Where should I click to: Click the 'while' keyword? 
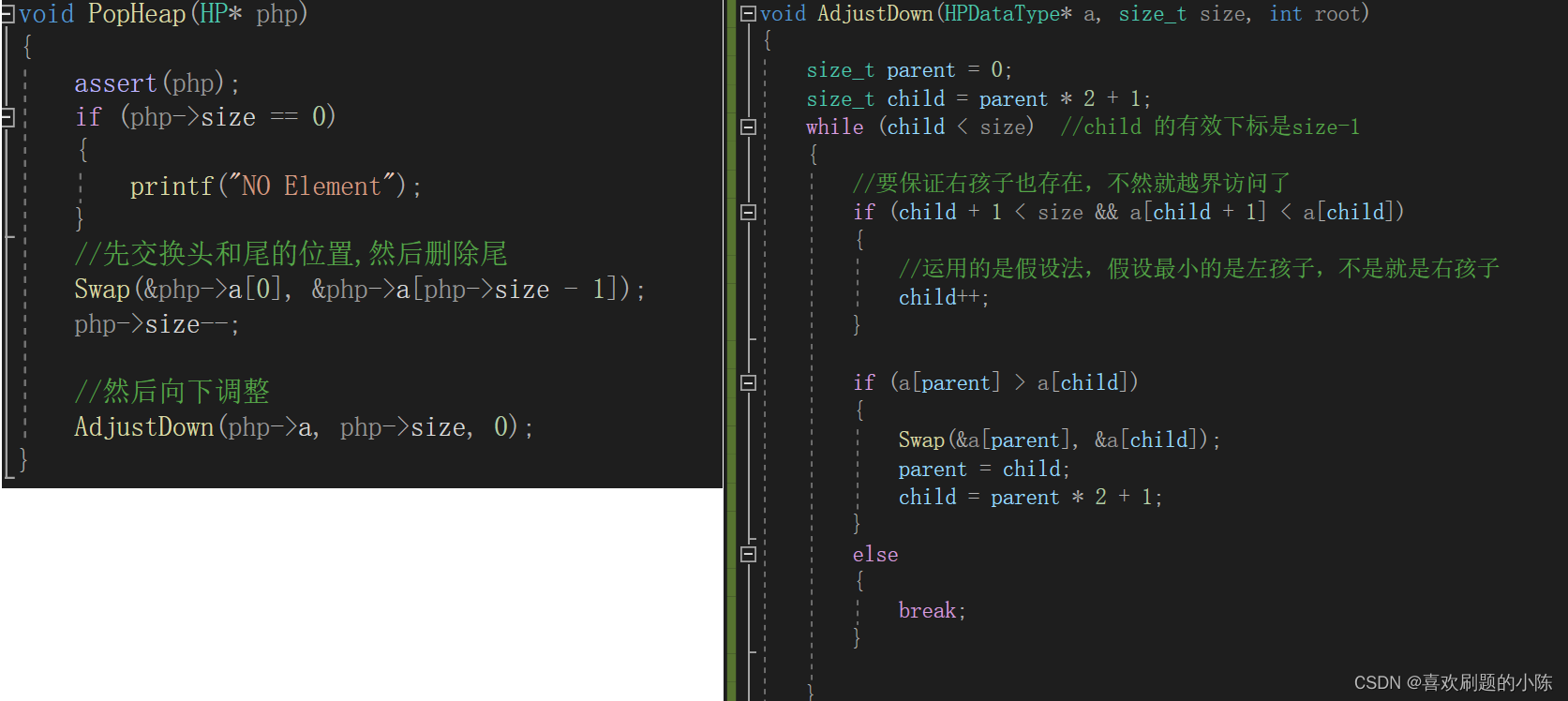pyautogui.click(x=835, y=127)
